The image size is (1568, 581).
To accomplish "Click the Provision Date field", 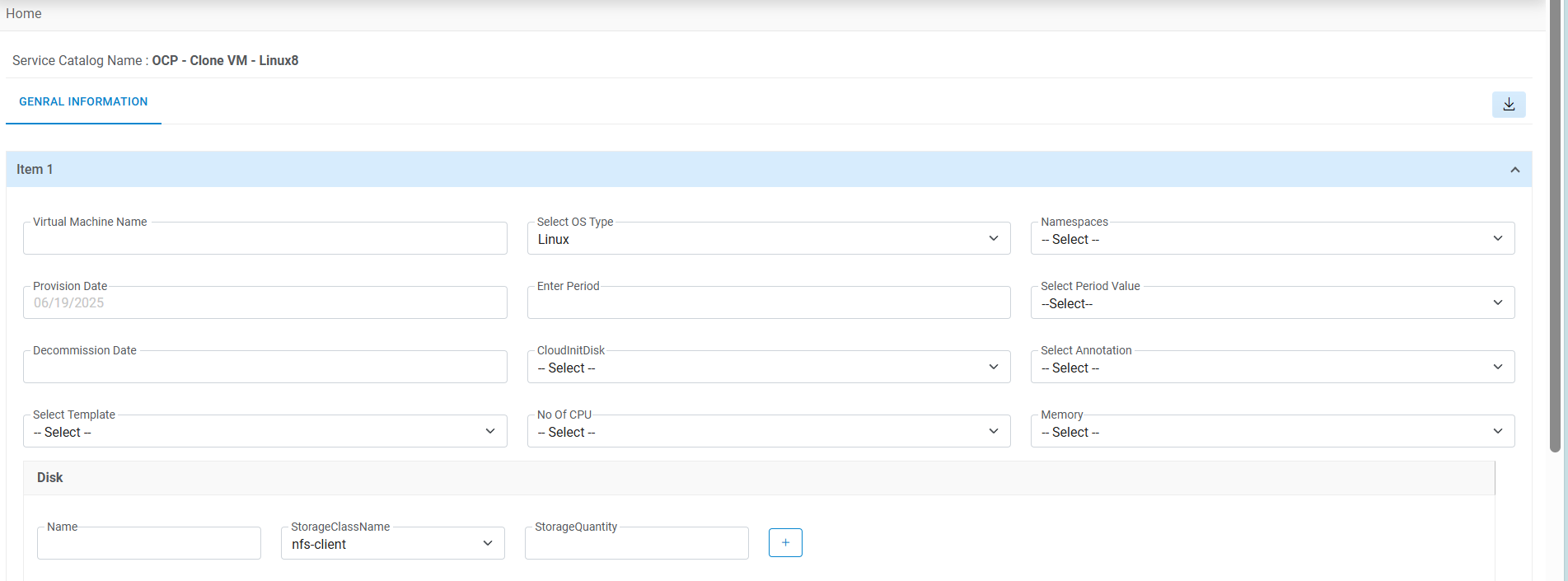I will pos(264,303).
